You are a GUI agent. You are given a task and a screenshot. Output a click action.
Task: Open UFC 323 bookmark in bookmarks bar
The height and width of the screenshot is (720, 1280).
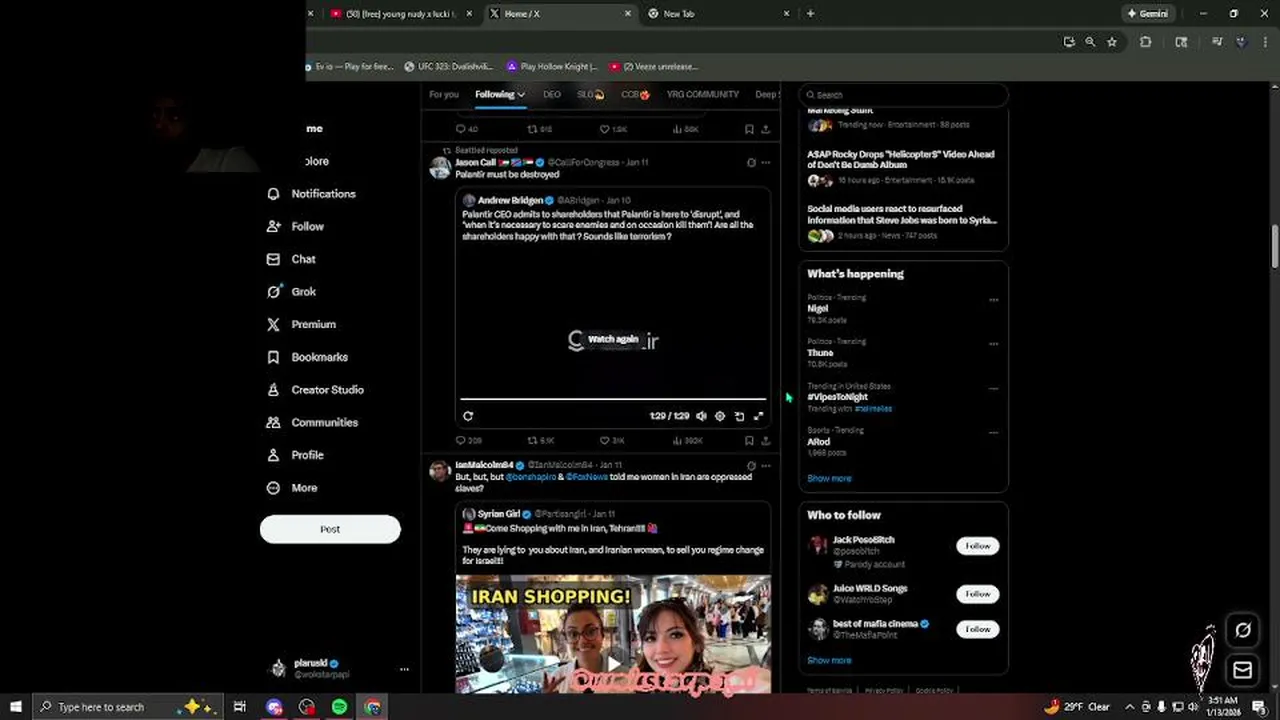coord(448,67)
